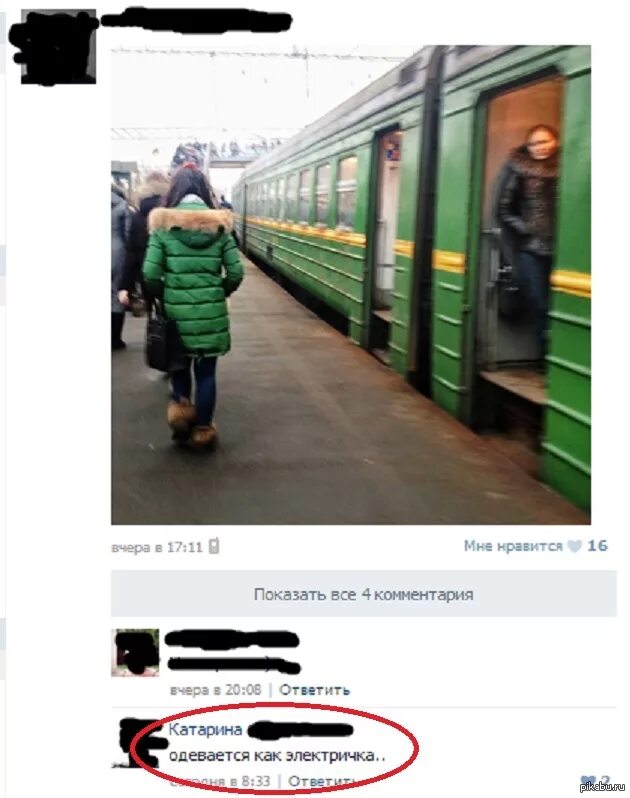Viewport: 630px width, 798px height.
Task: Open the first commenter's redacted name
Action: coord(232,639)
